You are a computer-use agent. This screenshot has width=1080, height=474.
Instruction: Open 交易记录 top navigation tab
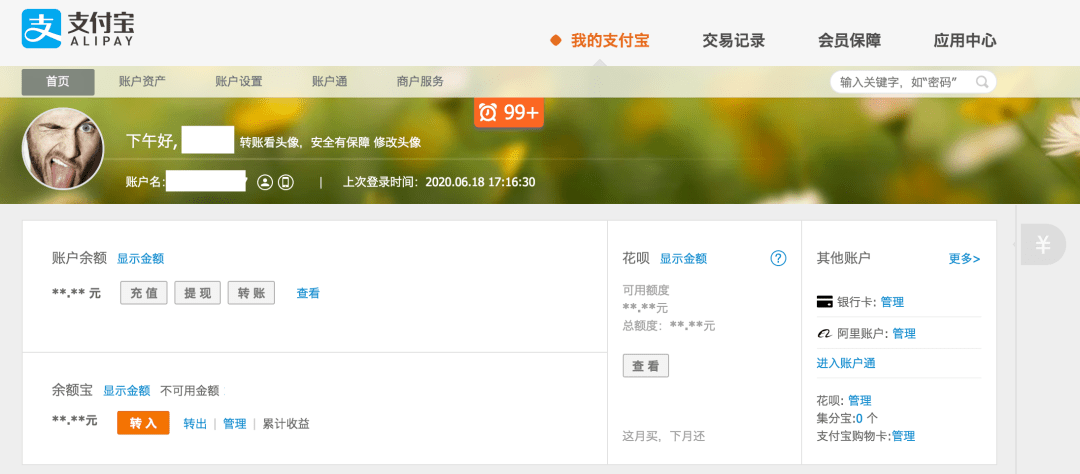734,41
